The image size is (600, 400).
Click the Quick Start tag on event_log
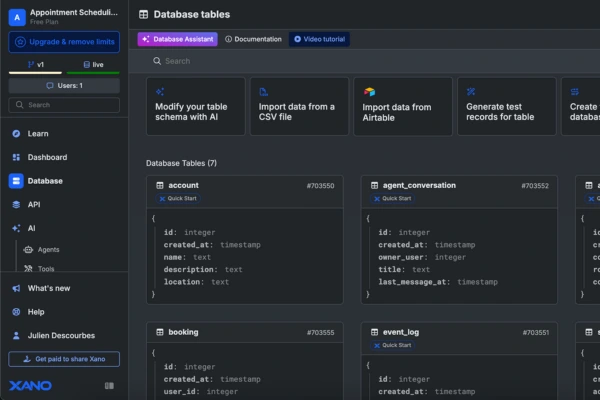tap(393, 345)
